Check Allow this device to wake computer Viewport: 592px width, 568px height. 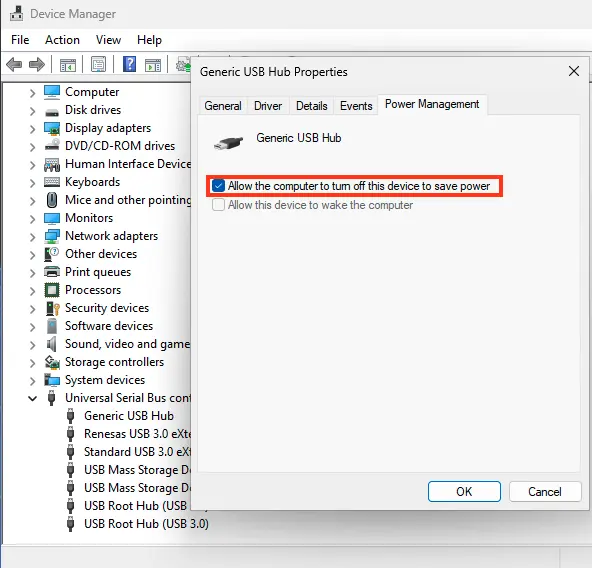218,205
